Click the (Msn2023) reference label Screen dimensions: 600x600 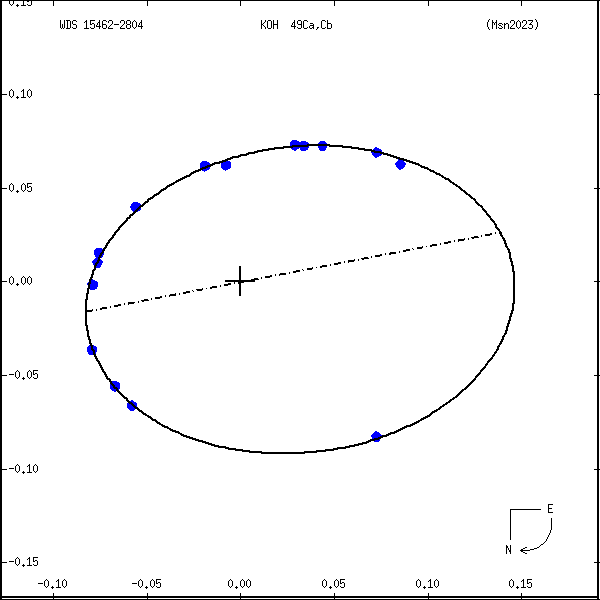(x=512, y=25)
